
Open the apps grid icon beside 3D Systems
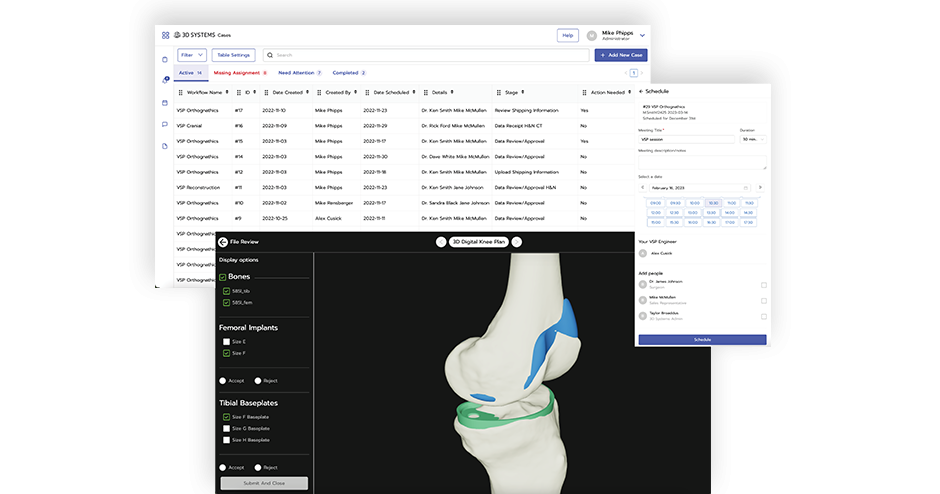coord(165,35)
